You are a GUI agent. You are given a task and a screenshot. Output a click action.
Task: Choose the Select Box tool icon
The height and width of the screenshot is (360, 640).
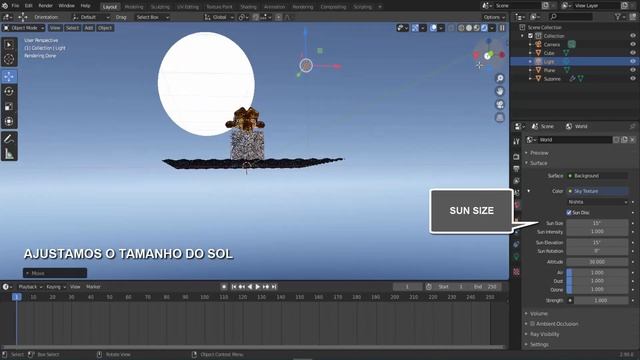point(9,44)
